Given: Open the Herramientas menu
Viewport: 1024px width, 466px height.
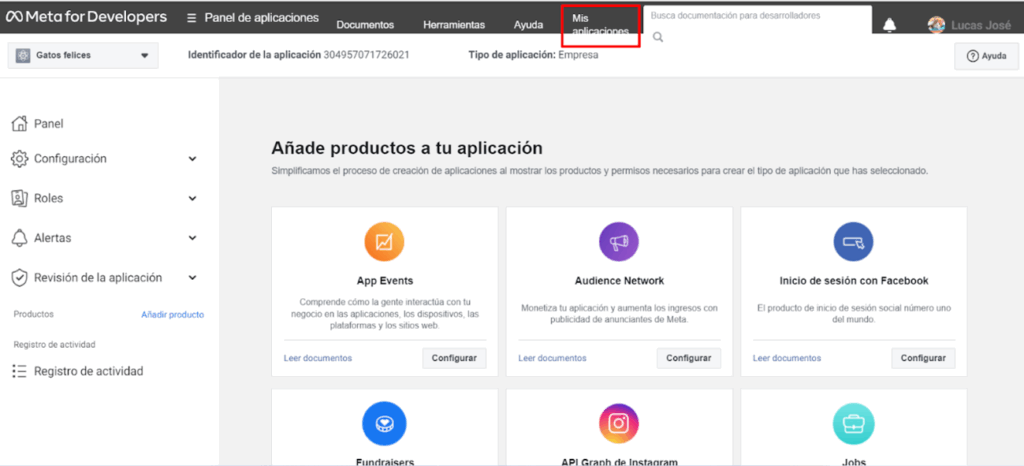Looking at the screenshot, I should point(454,25).
